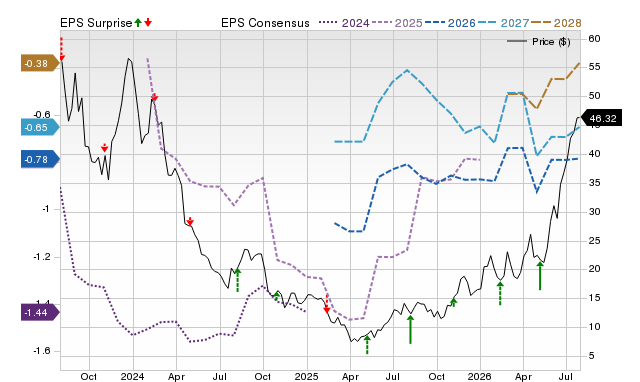Click the 2025 label on the time axis
This screenshot has width=640, height=382.
(307, 376)
